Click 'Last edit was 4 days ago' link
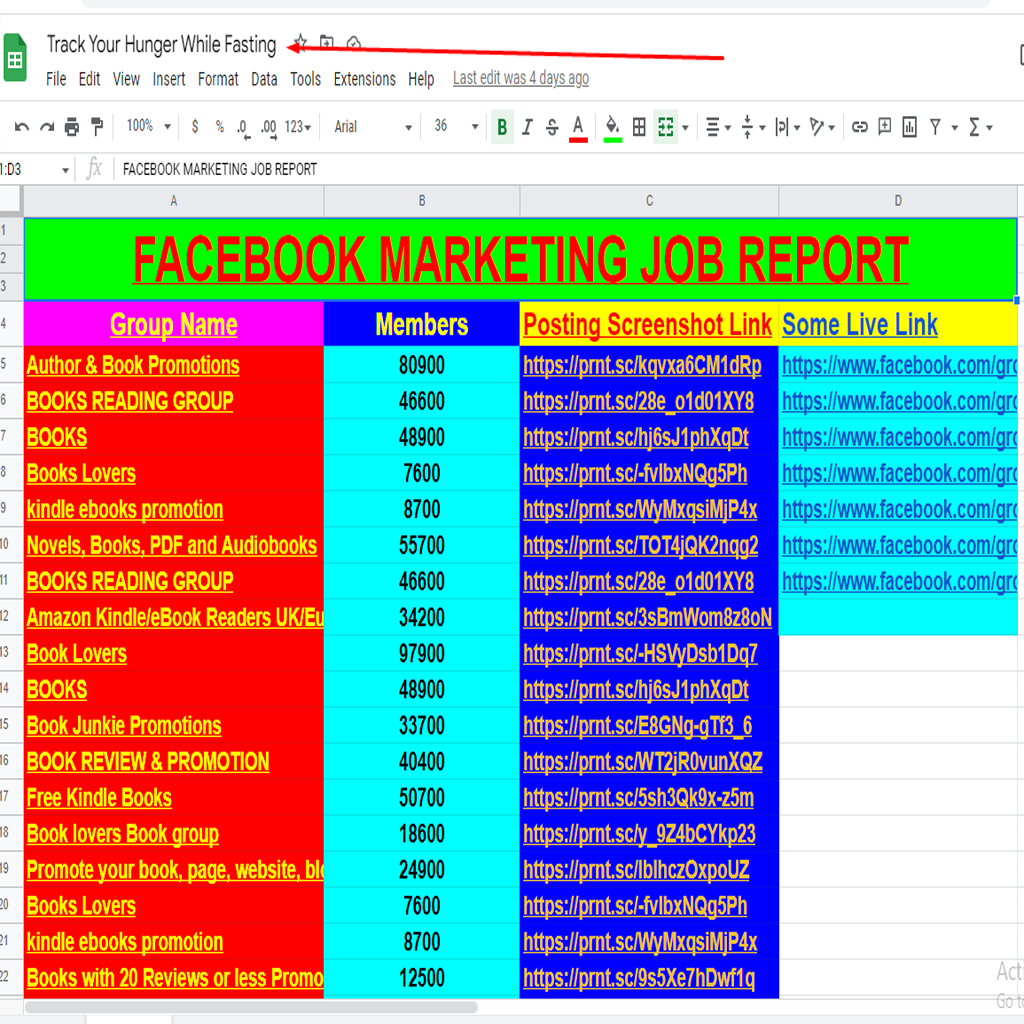 click(521, 78)
